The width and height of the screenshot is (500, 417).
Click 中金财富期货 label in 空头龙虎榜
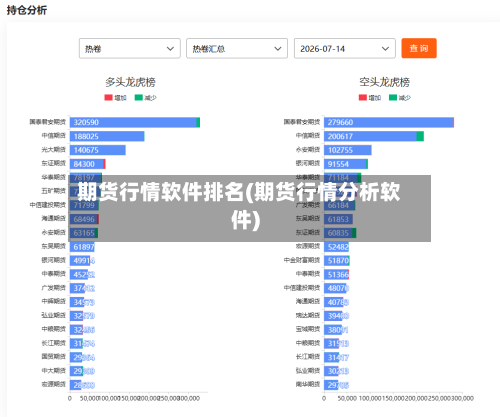click(302, 260)
